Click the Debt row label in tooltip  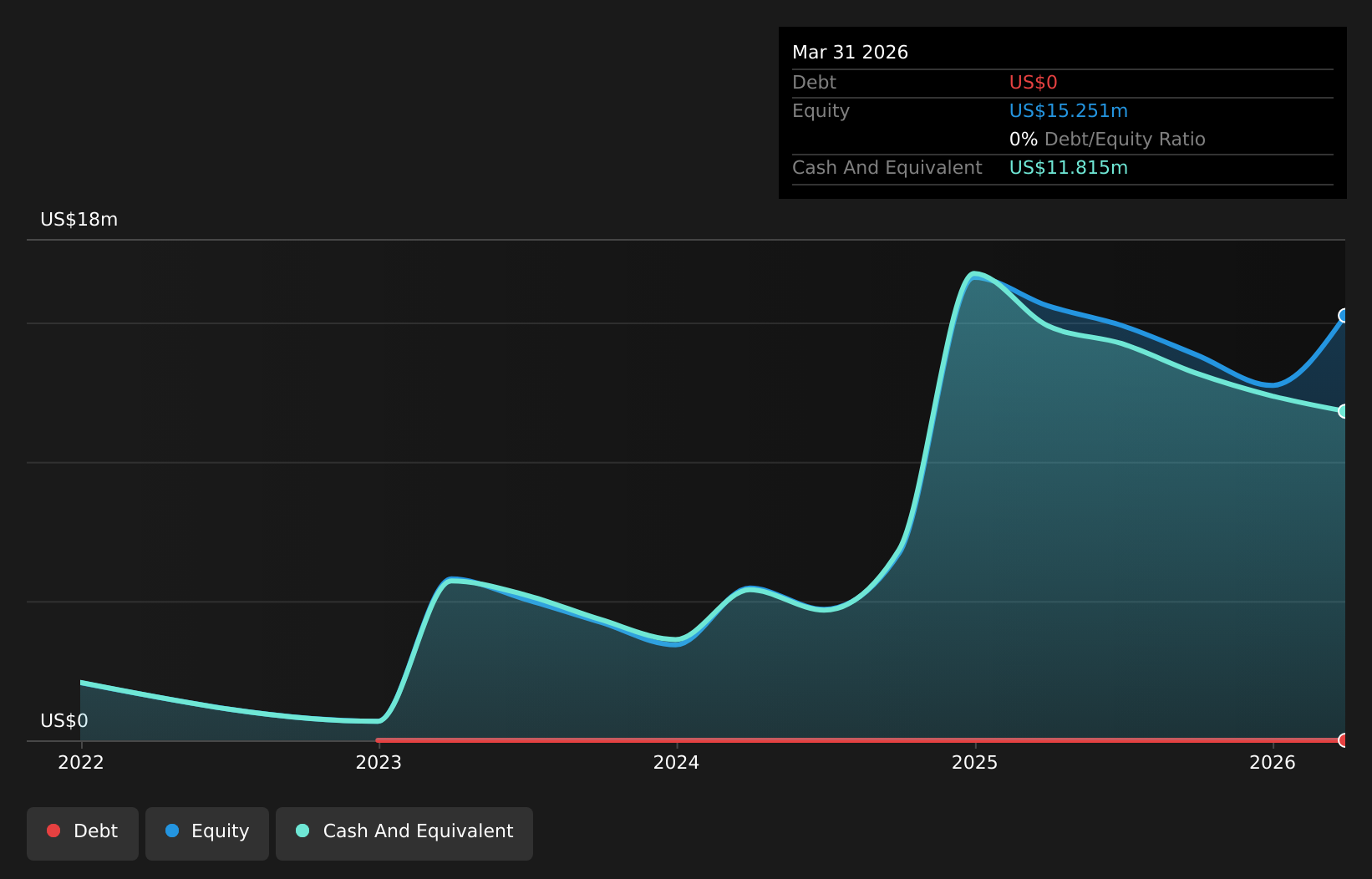point(814,83)
